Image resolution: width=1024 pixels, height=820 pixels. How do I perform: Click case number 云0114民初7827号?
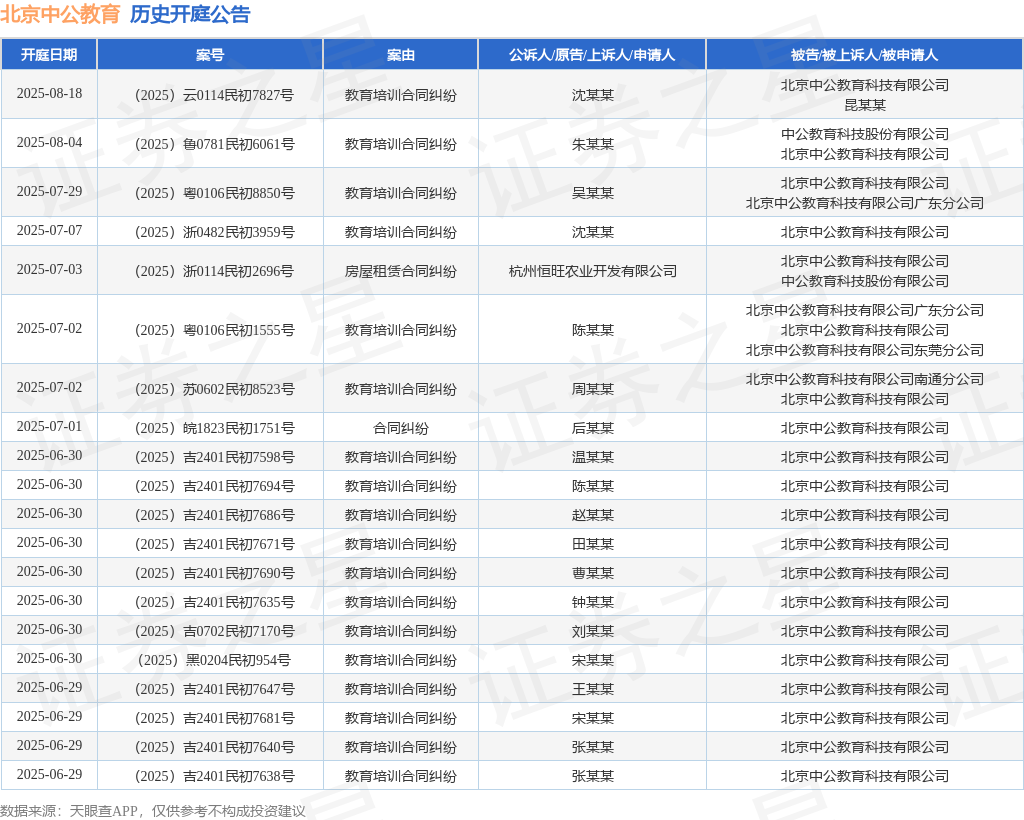tap(214, 95)
